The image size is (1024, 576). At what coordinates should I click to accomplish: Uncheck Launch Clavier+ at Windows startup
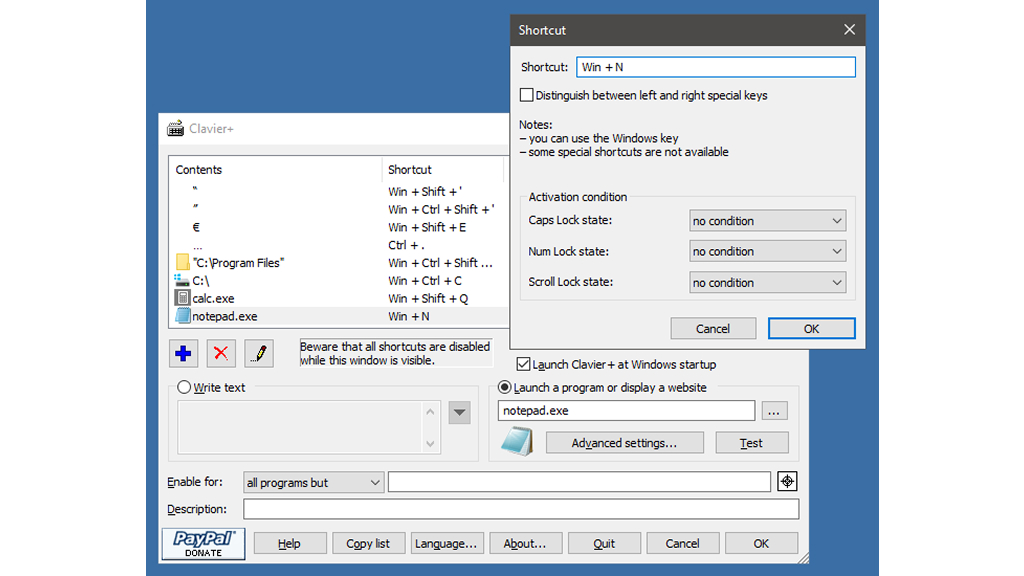523,365
